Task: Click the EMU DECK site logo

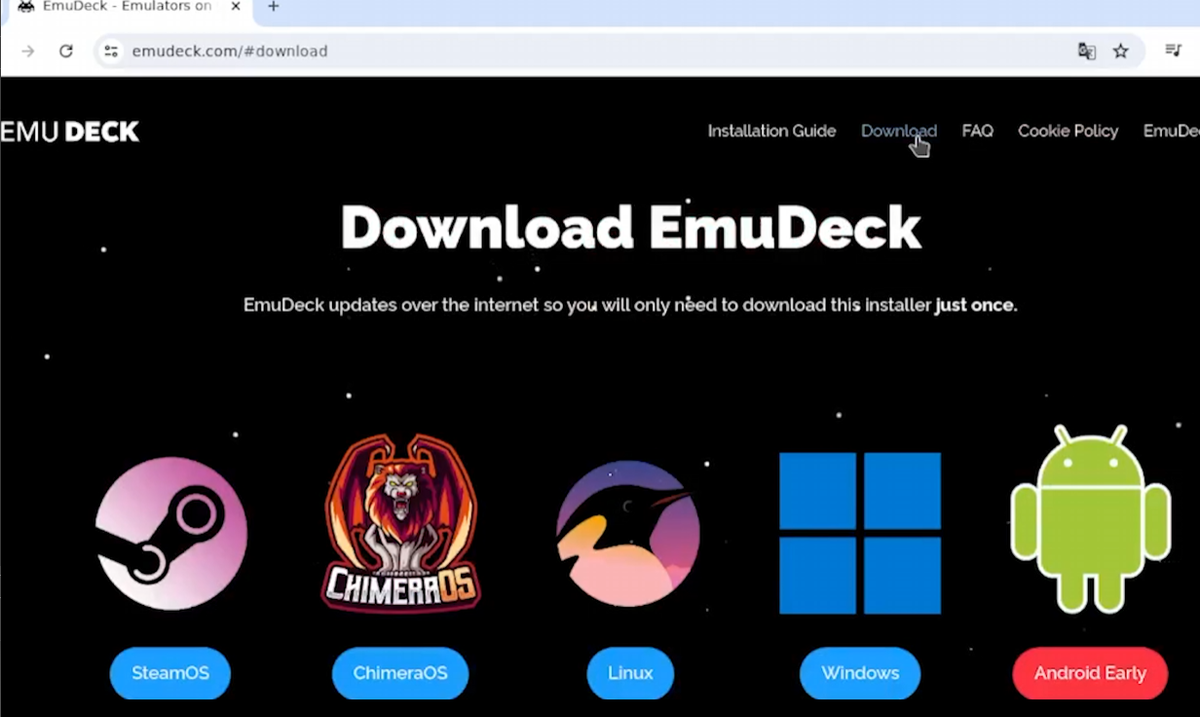Action: pos(69,131)
